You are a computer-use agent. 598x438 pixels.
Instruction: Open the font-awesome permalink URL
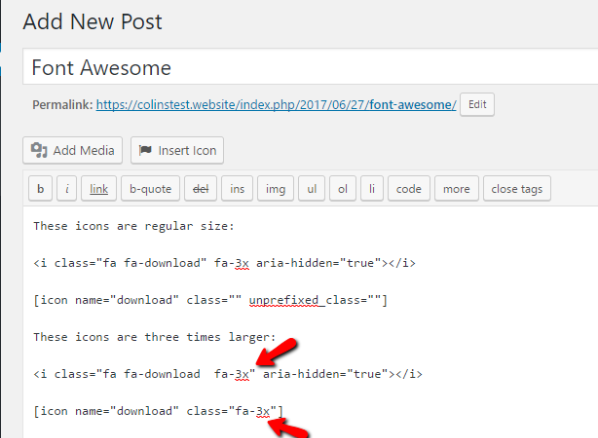pos(276,105)
